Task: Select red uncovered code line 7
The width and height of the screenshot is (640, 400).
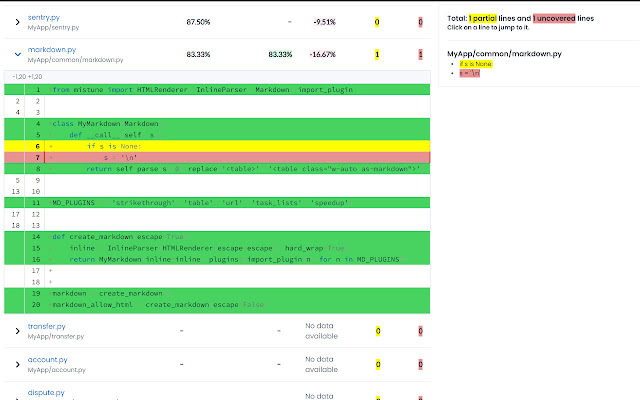Action: 217,158
